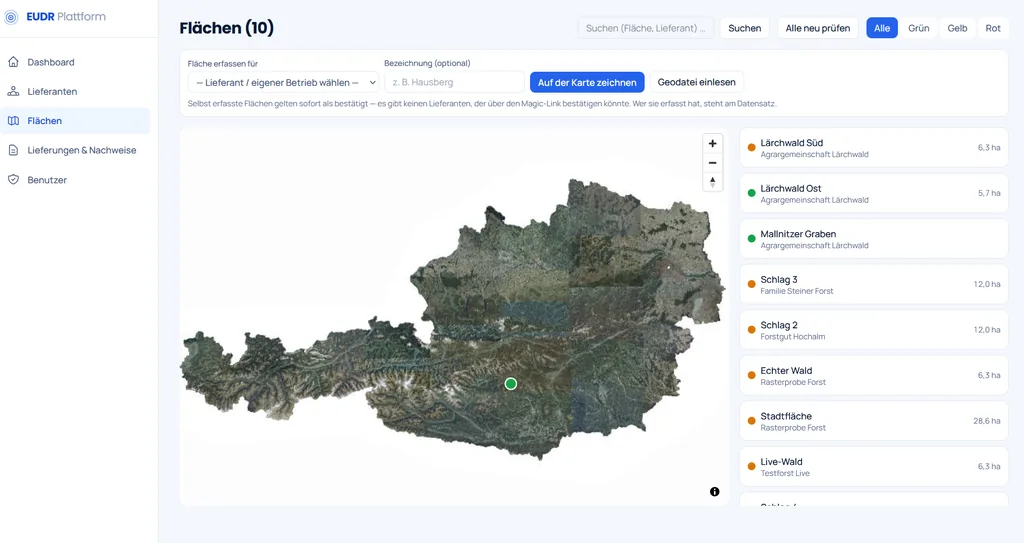Open Lieferungen & Nachweise
The height and width of the screenshot is (543, 1024).
tap(75, 150)
